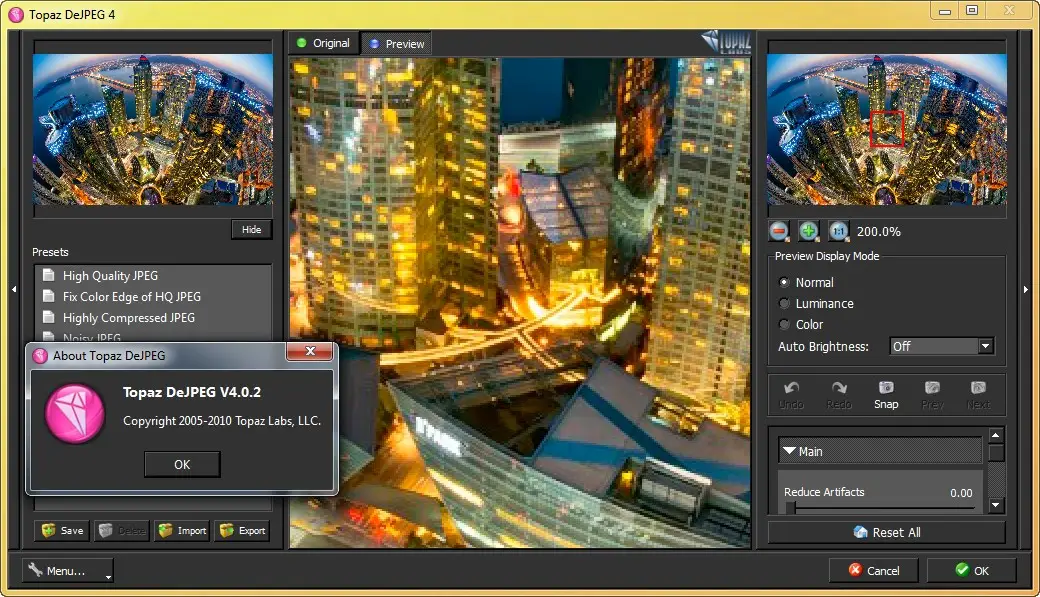The width and height of the screenshot is (1040, 597).
Task: Click the scroll up arrow in settings panel
Action: coord(995,435)
